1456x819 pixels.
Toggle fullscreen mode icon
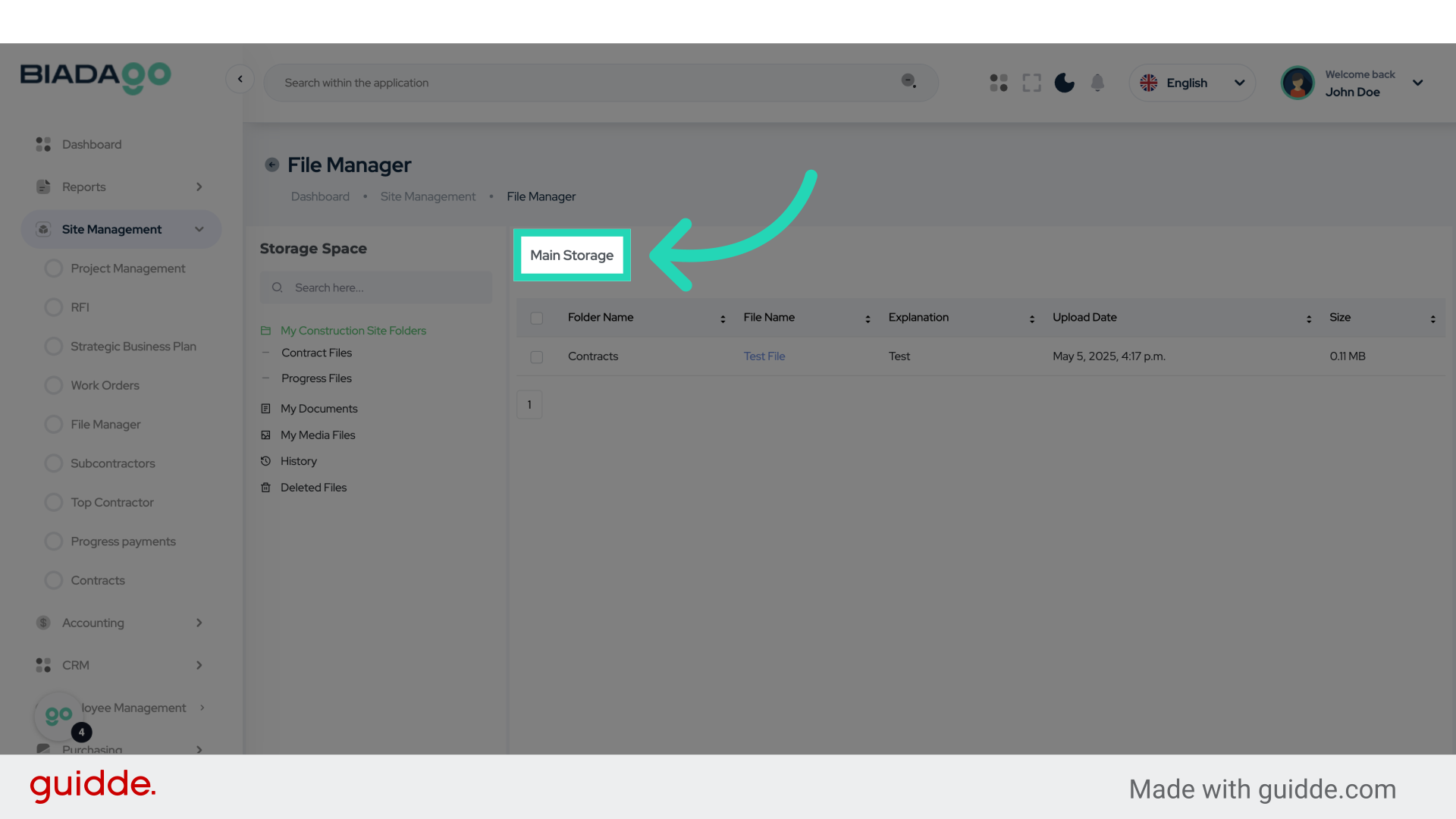[1031, 83]
